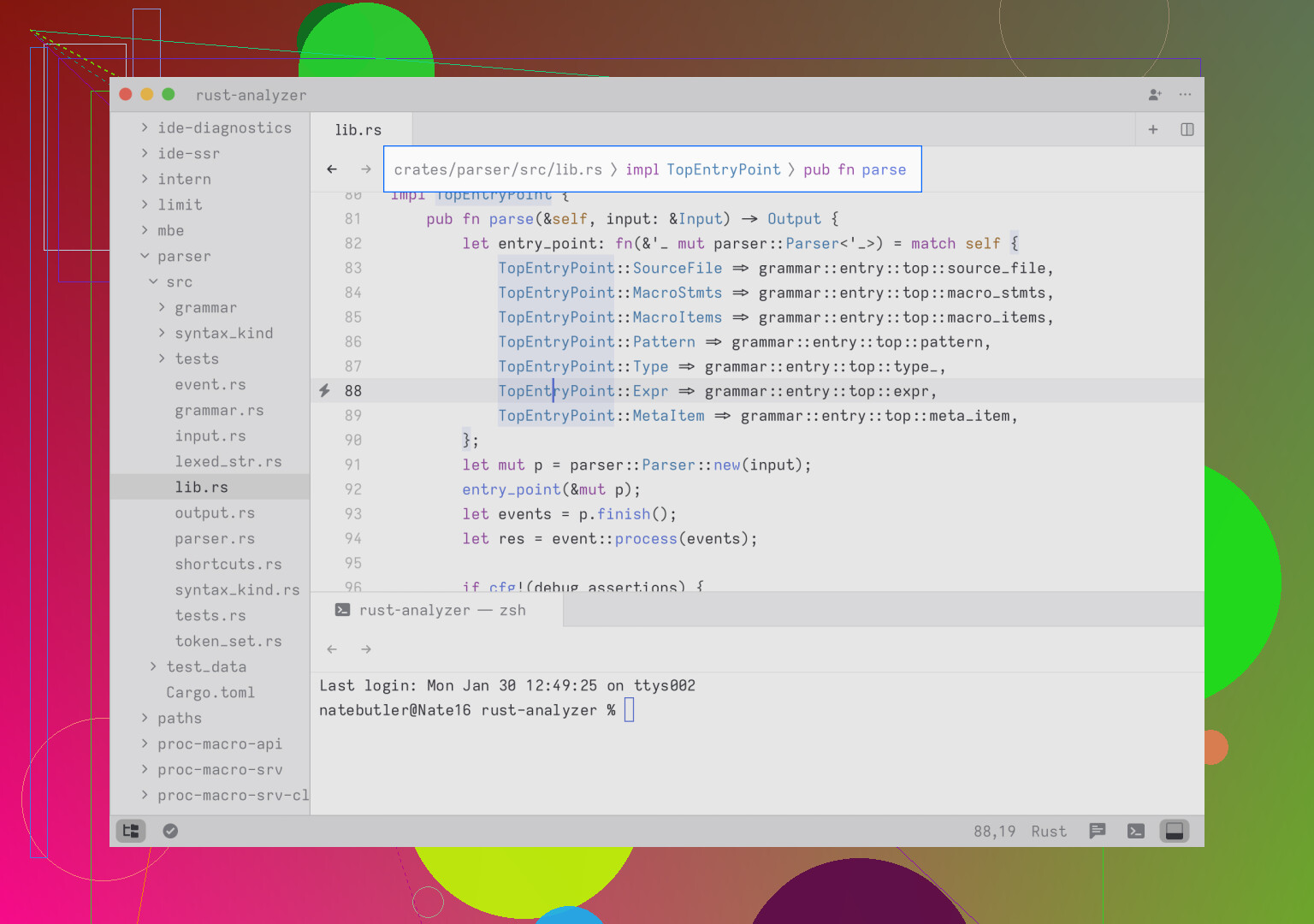This screenshot has height=924, width=1314.
Task: Click the breadcrumb path crates/parser/src/lib.rs
Action: click(x=498, y=169)
